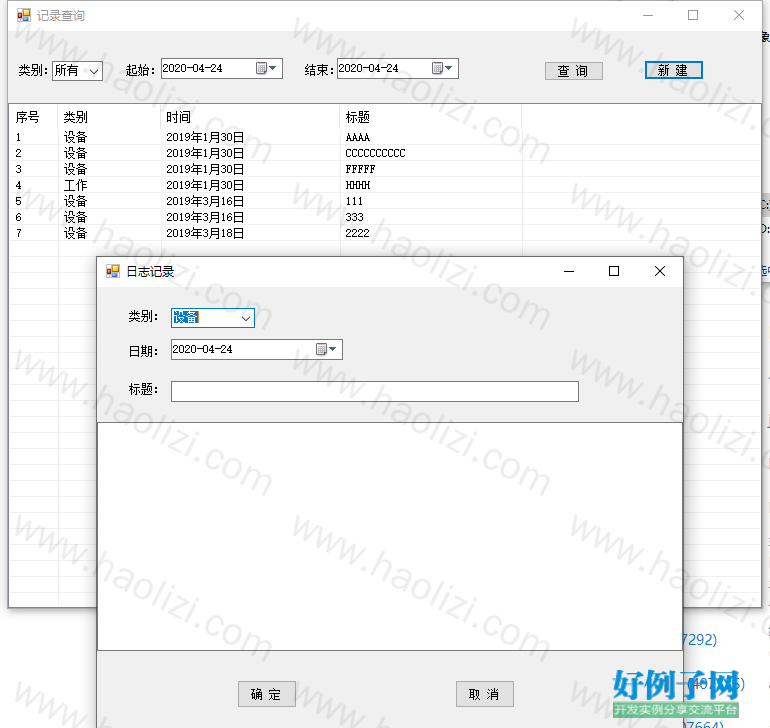Click the large content text area
Screen dimensions: 770x728
click(390, 536)
